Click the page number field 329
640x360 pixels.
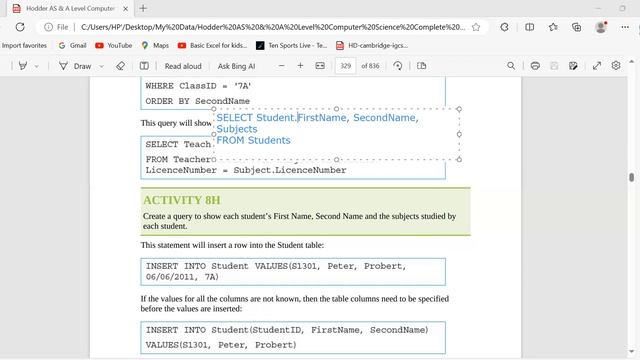(x=345, y=66)
